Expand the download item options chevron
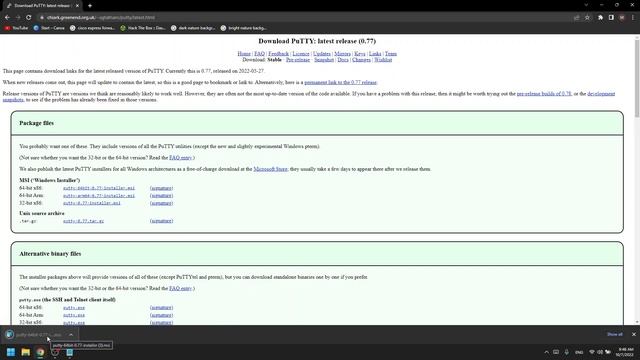Screen dimensions: 640x360 coord(71,335)
